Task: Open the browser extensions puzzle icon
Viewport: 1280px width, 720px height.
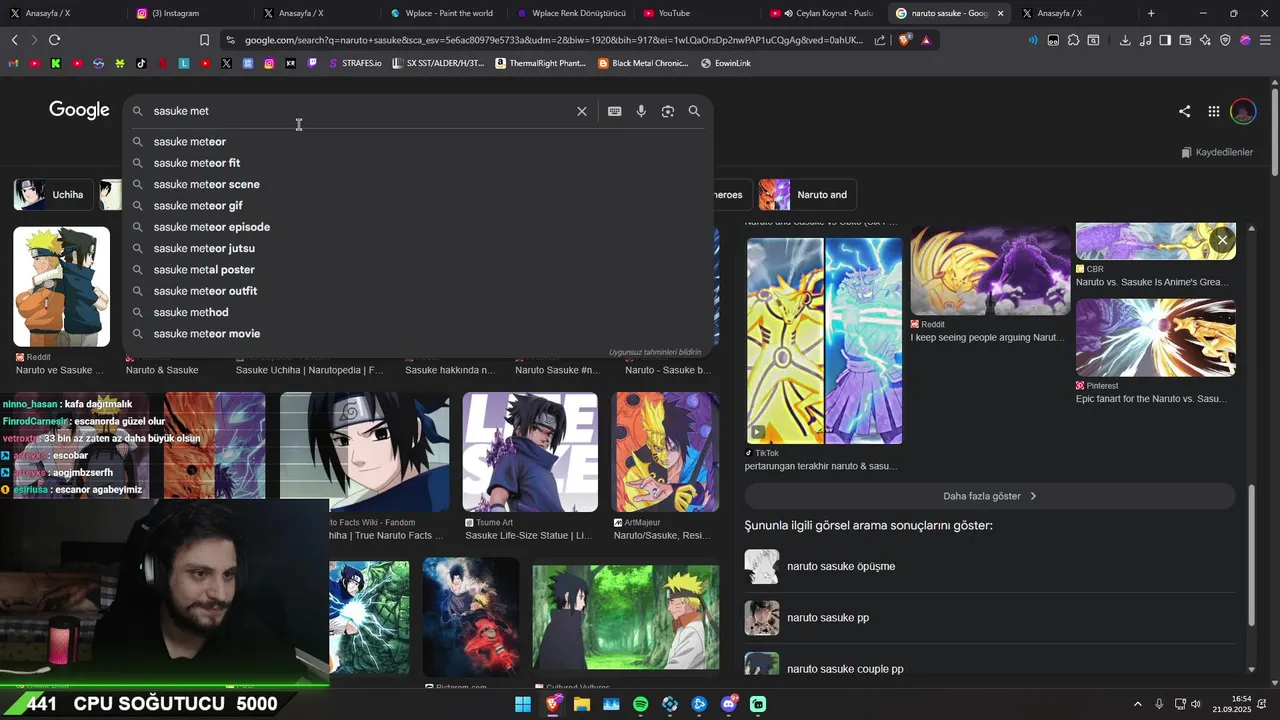Action: pyautogui.click(x=1073, y=40)
